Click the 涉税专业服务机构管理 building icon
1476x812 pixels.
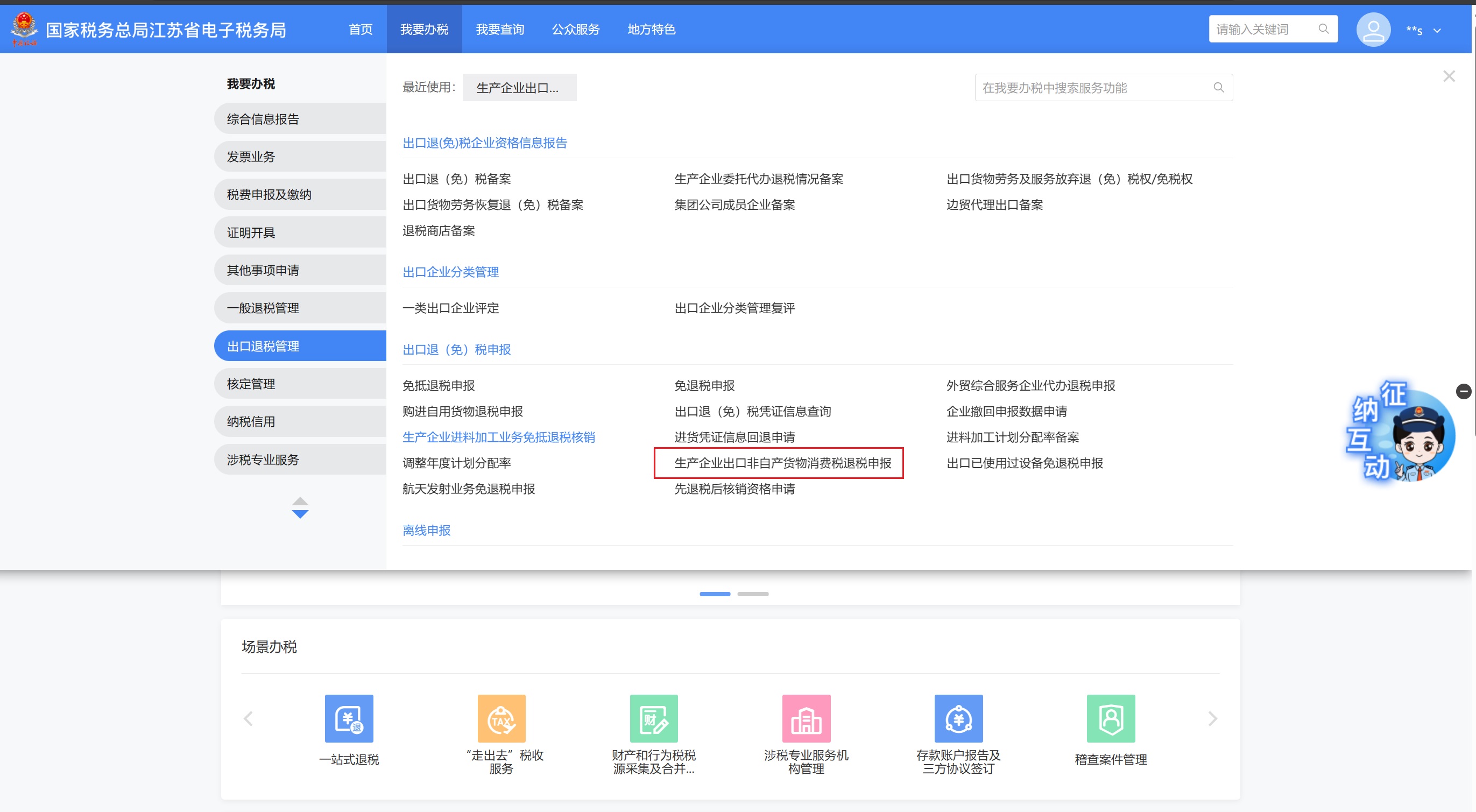(806, 718)
